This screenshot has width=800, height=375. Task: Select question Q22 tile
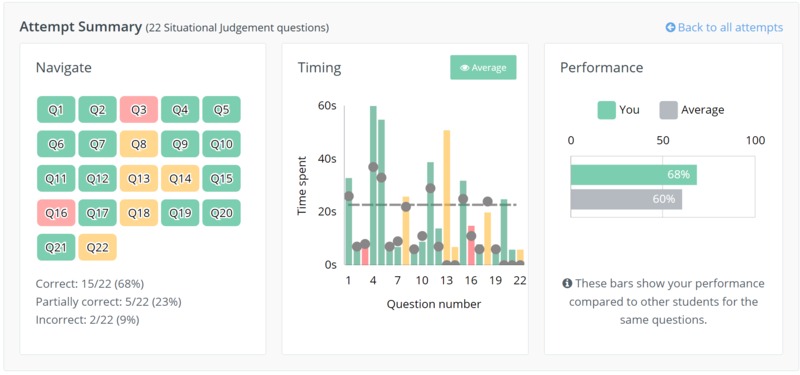97,247
